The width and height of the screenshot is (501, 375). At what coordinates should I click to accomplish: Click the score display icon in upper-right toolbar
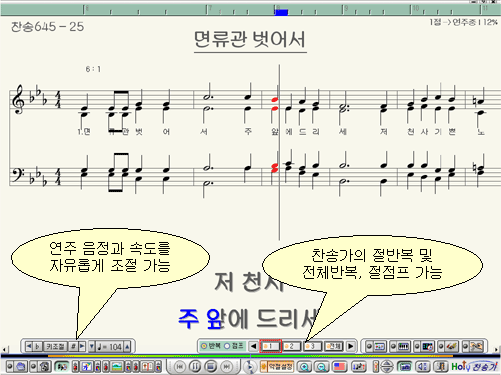pos(380,347)
